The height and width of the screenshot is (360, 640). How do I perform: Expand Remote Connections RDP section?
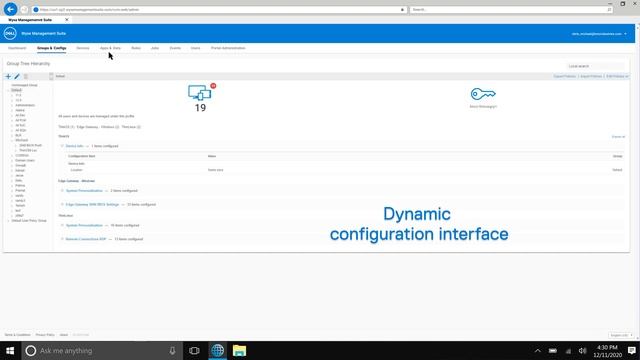coord(62,239)
